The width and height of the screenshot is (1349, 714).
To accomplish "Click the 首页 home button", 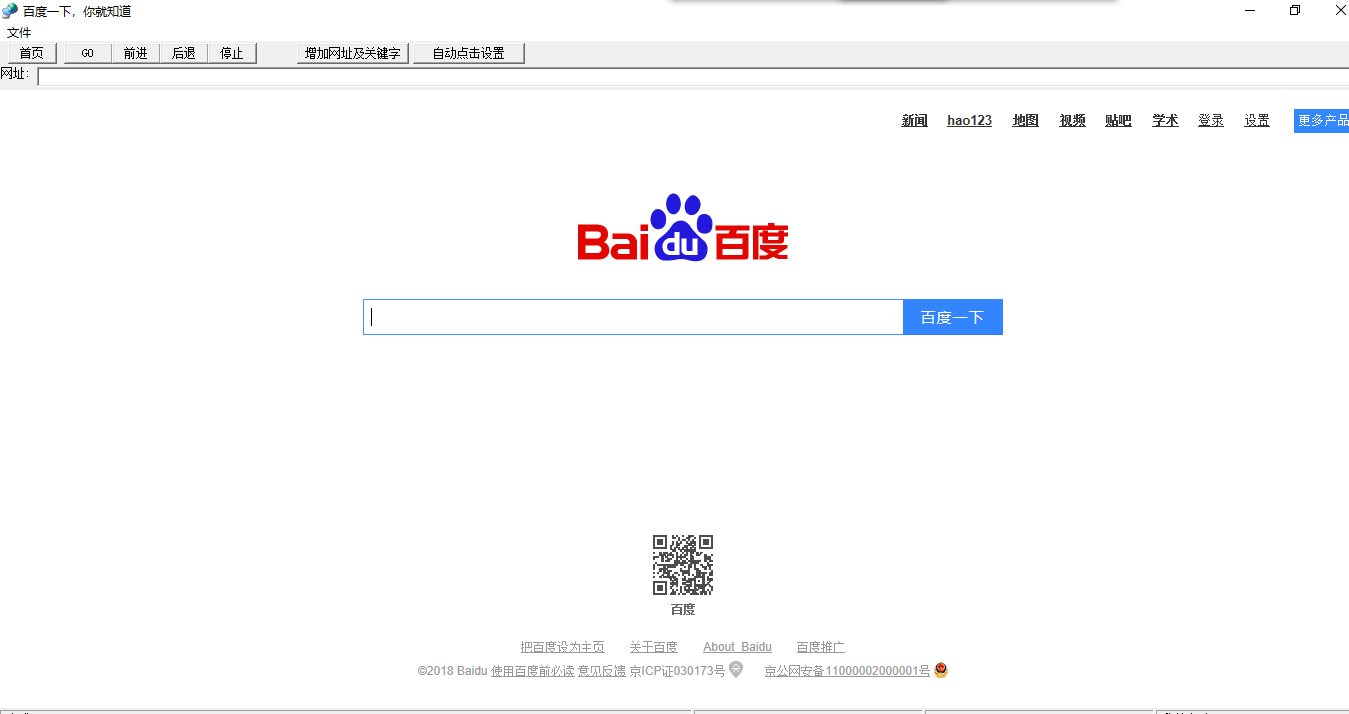I will coord(32,53).
